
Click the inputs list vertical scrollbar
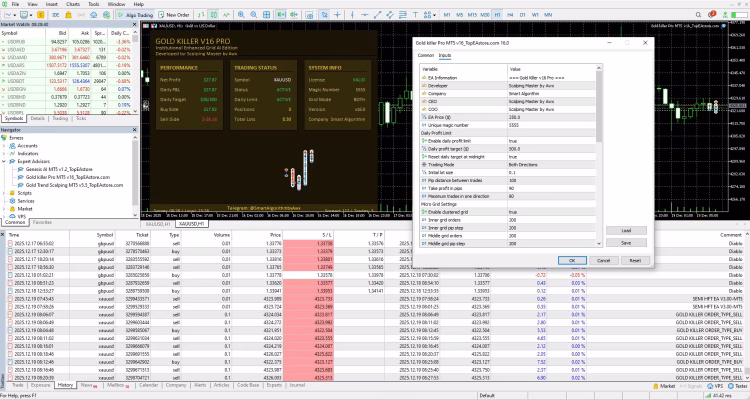[599, 156]
